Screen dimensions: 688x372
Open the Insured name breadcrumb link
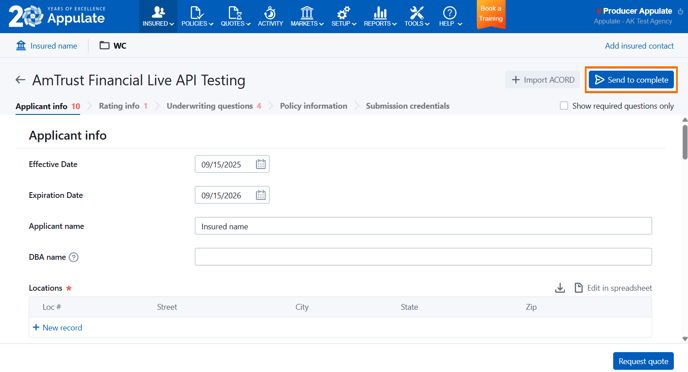pos(54,46)
